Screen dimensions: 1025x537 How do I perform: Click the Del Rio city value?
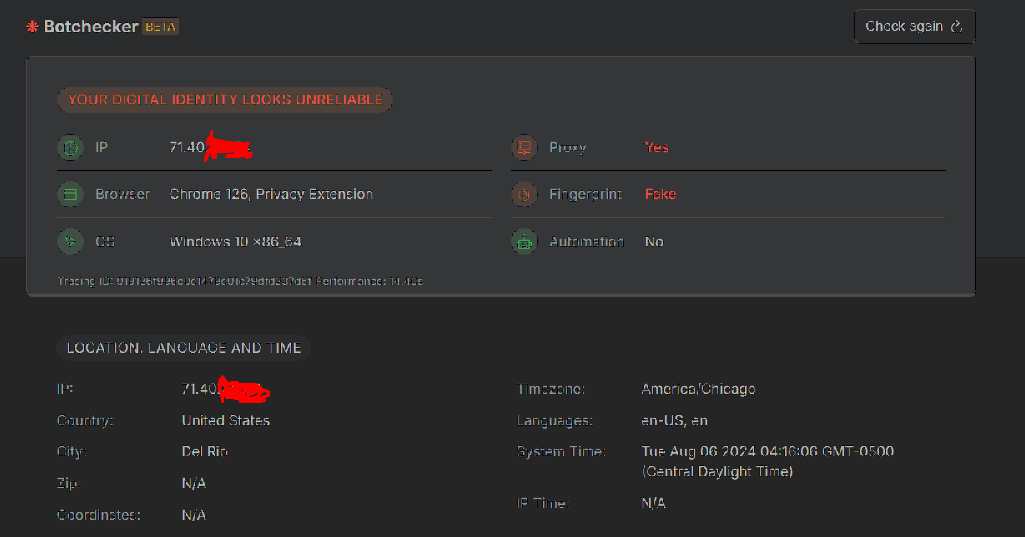coord(205,451)
